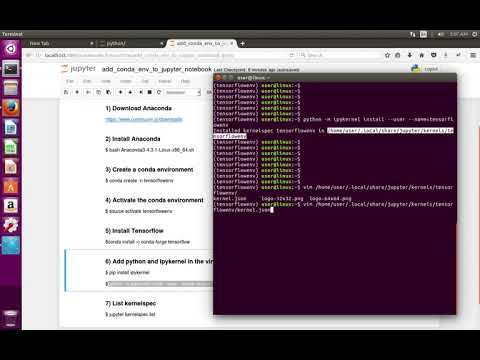Screen dimensions: 480x360
Task: Cut the selected cell with the scissors icon
Action: (x=88, y=92)
